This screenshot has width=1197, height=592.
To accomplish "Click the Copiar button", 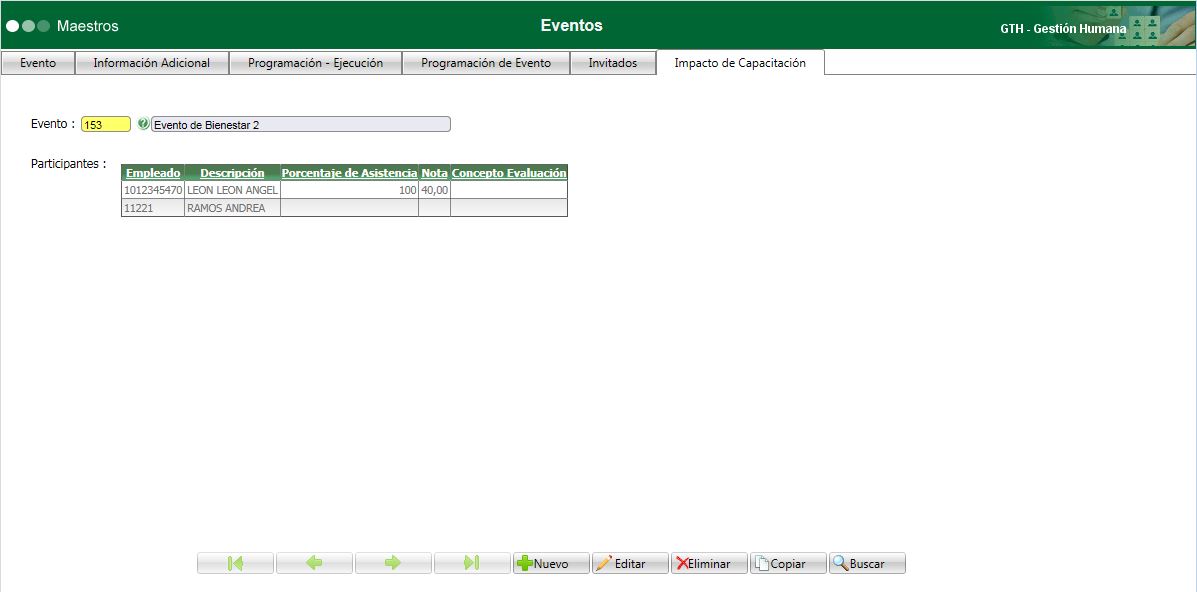I will coord(789,564).
